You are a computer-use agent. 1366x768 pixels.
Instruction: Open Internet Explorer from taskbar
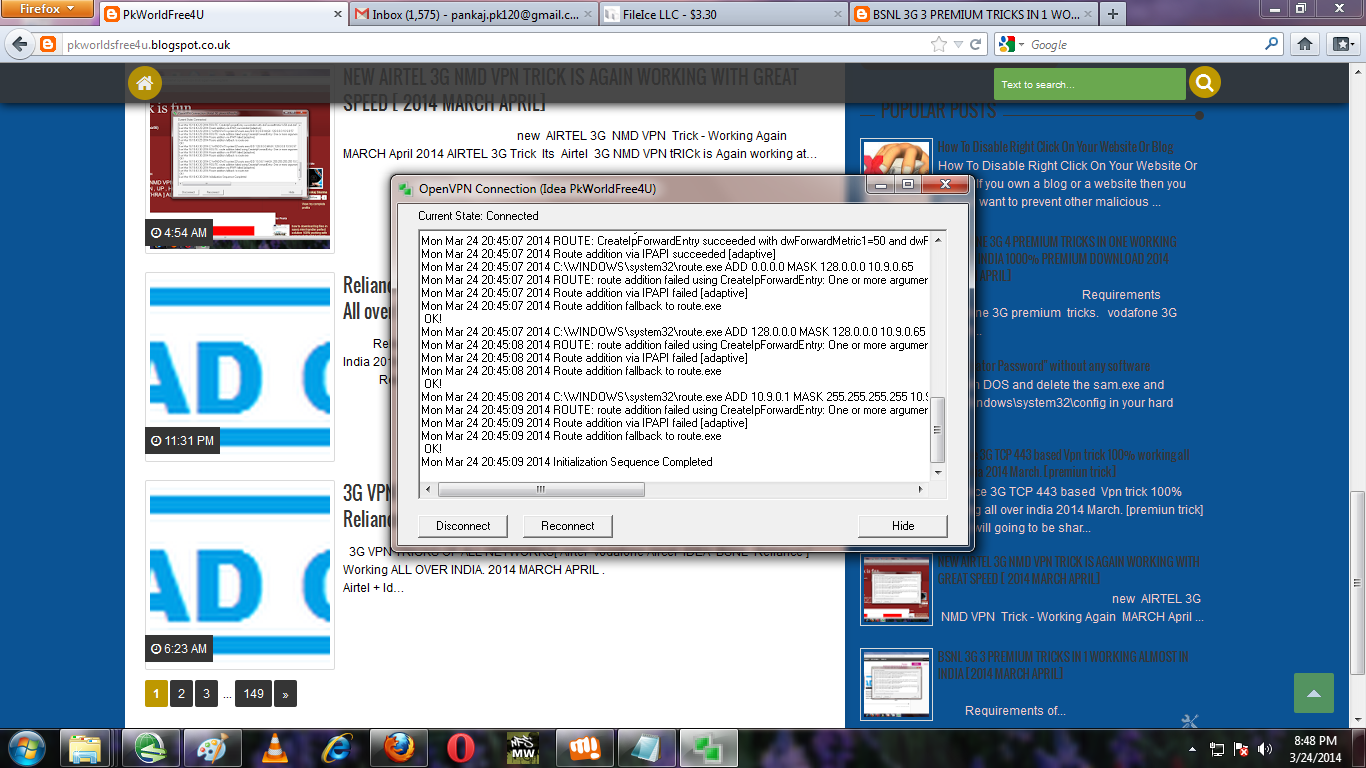pyautogui.click(x=336, y=747)
